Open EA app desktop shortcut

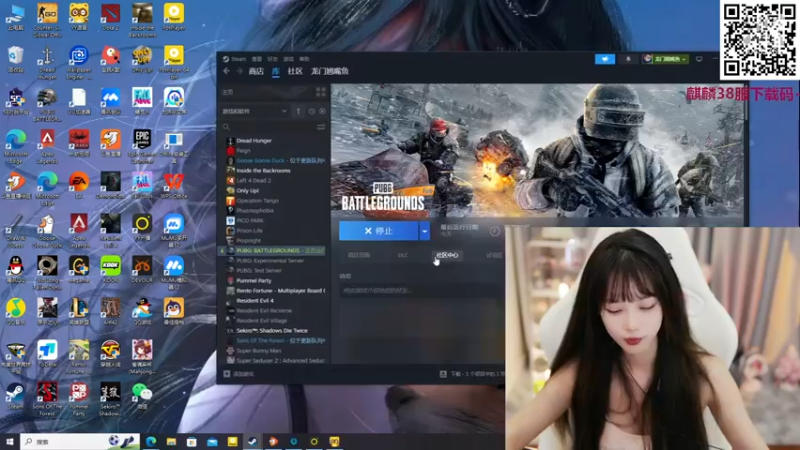[x=79, y=185]
